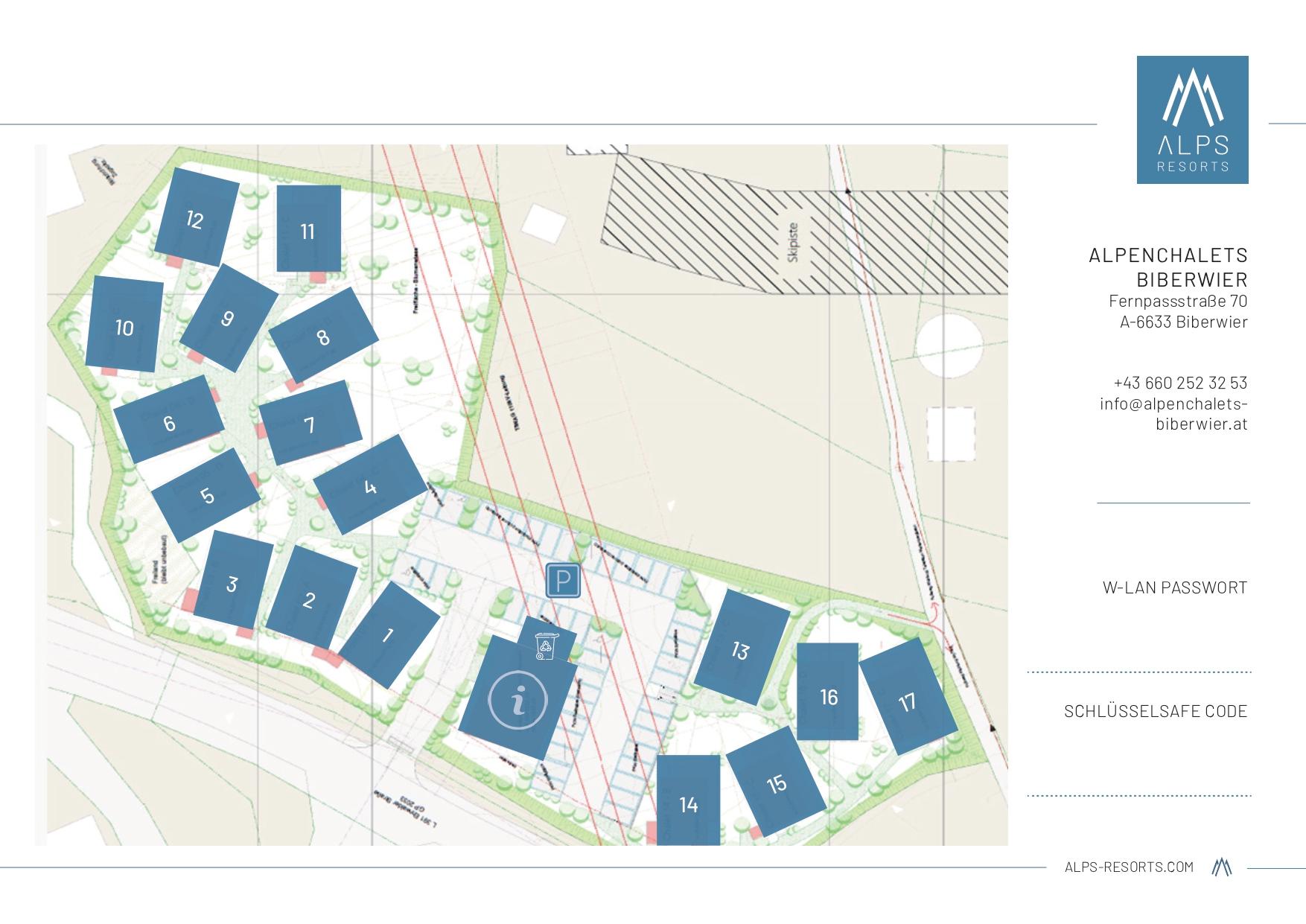Viewport: 1306px width, 924px height.
Task: Click the recycling bin icon
Action: click(x=547, y=646)
